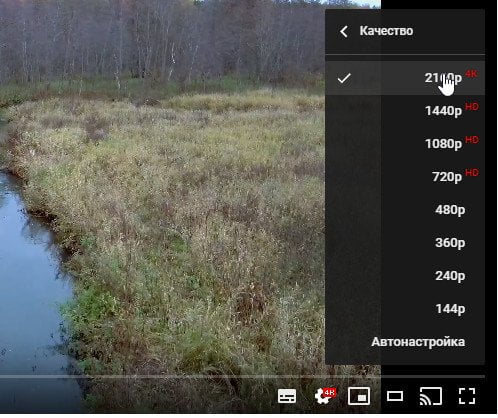Select 240p video quality
This screenshot has height=418, width=498.
(x=405, y=276)
